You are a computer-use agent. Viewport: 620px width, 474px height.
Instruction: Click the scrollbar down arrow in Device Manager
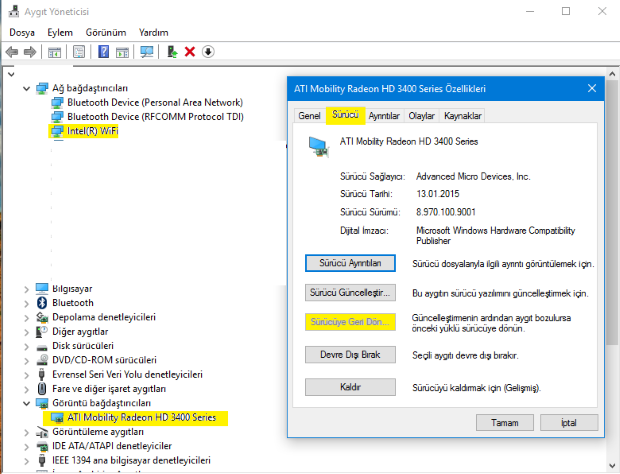612,466
